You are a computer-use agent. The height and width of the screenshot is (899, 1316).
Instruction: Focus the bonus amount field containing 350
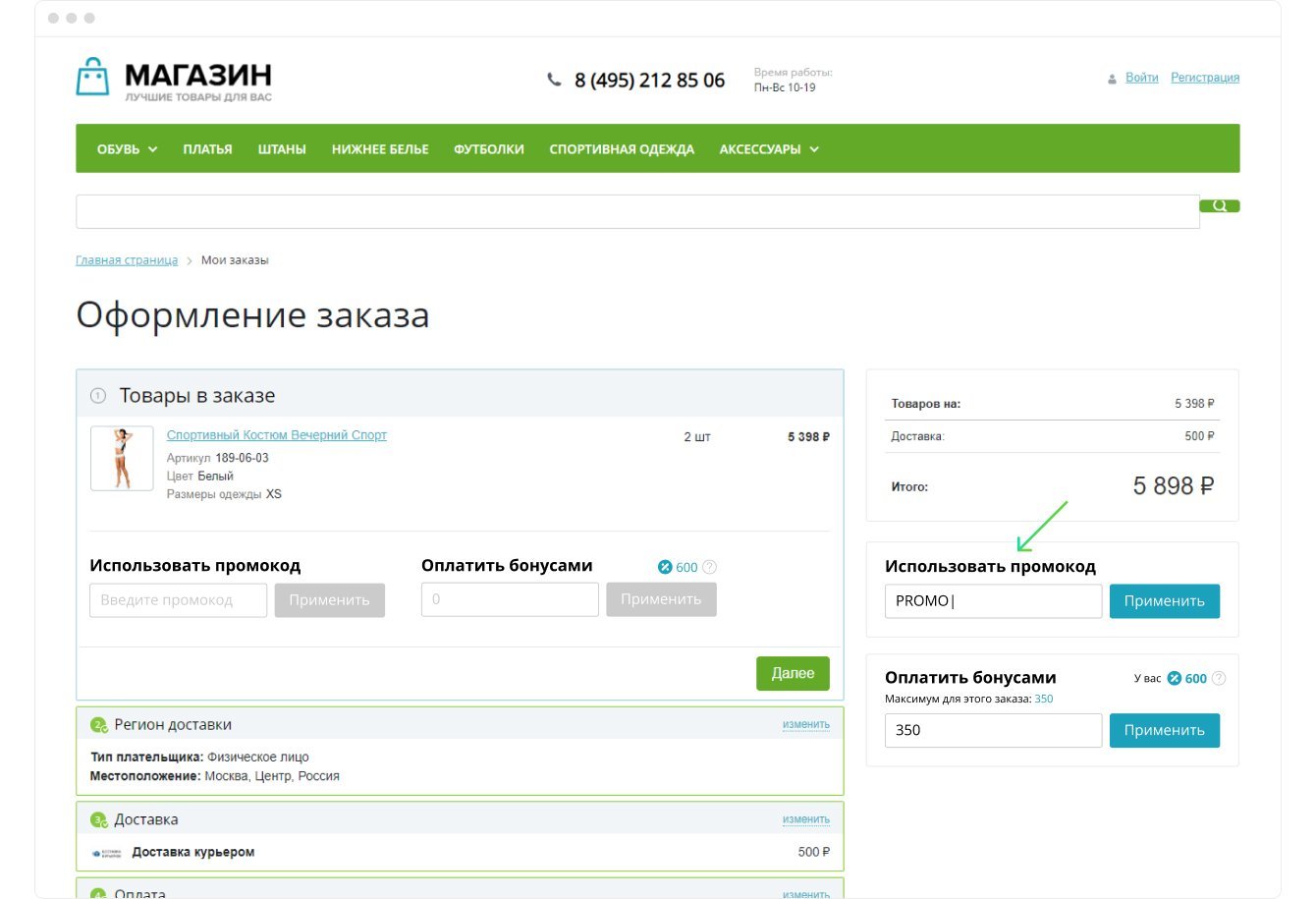pyautogui.click(x=993, y=730)
